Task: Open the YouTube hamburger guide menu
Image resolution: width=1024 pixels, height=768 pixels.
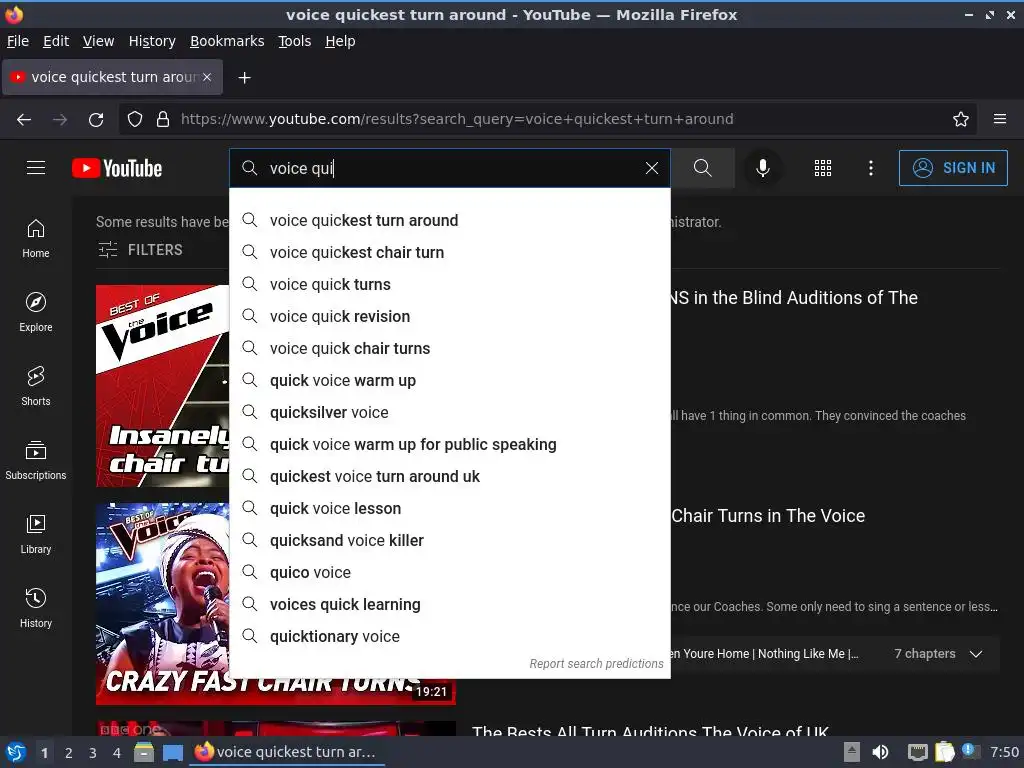Action: 36,168
